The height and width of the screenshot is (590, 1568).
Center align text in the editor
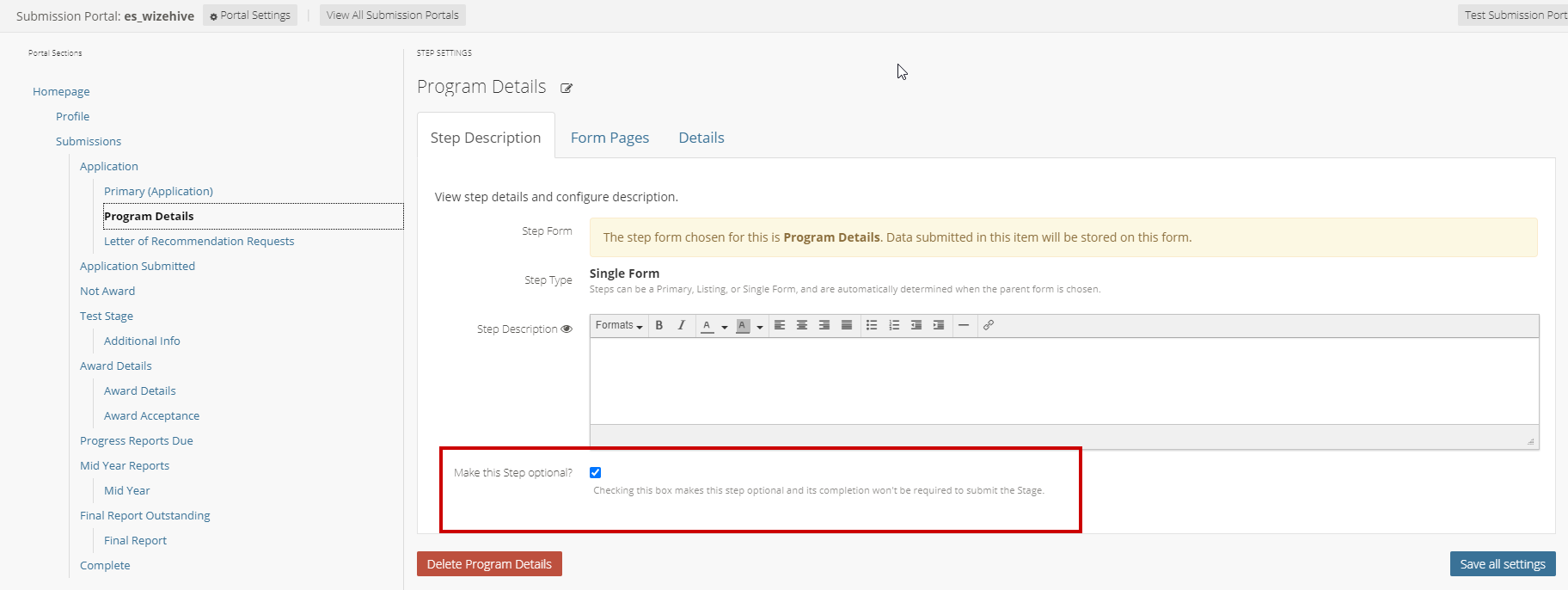point(802,325)
